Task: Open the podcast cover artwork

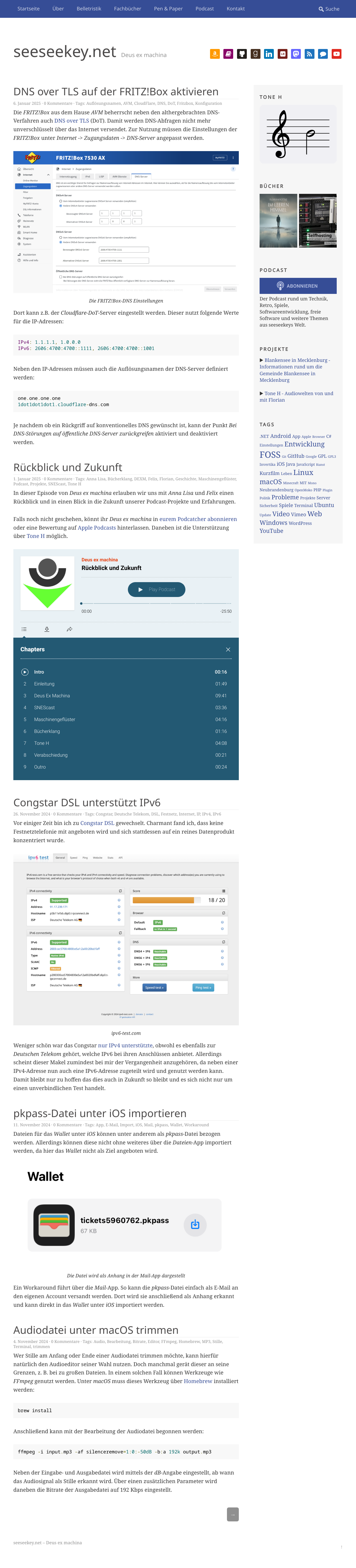Action: tap(47, 582)
